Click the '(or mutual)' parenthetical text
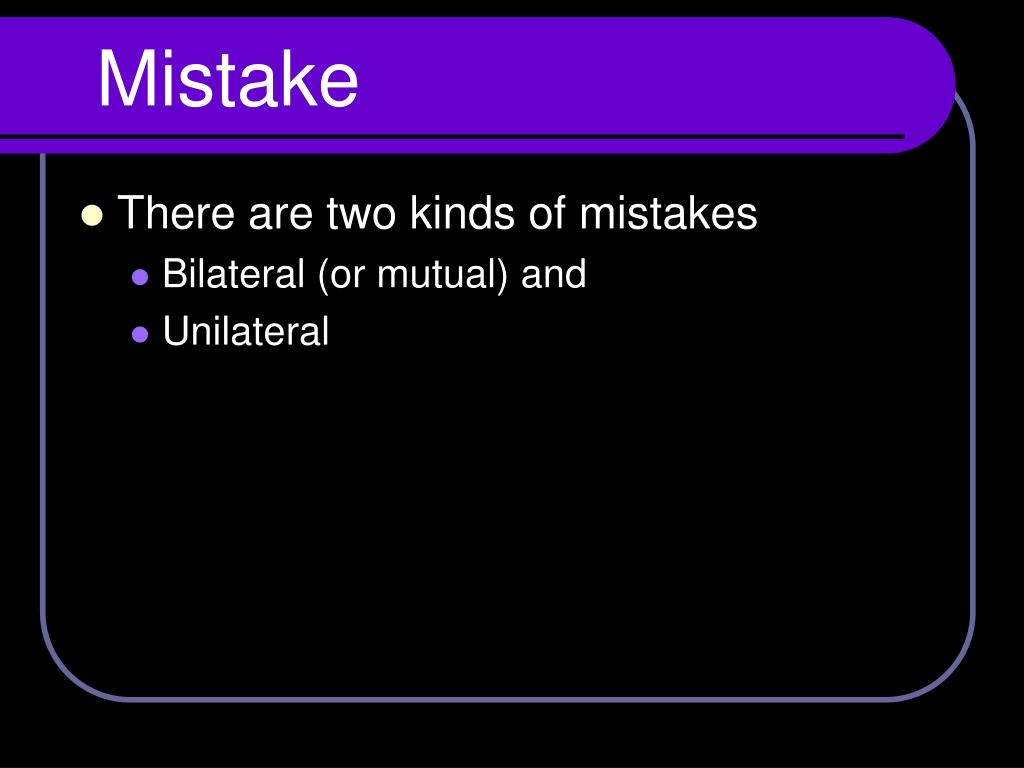 coord(413,274)
